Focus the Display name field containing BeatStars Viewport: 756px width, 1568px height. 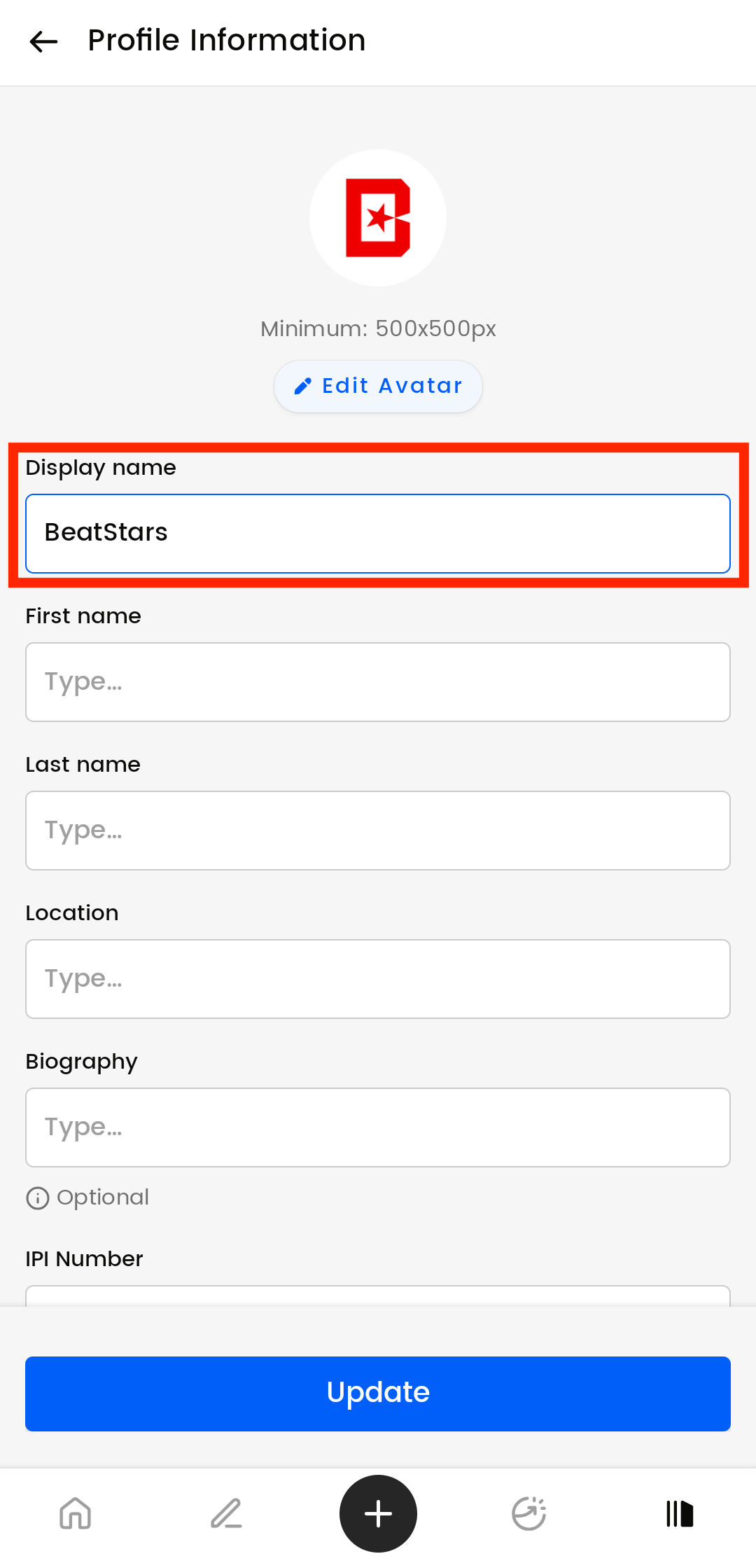coord(378,534)
